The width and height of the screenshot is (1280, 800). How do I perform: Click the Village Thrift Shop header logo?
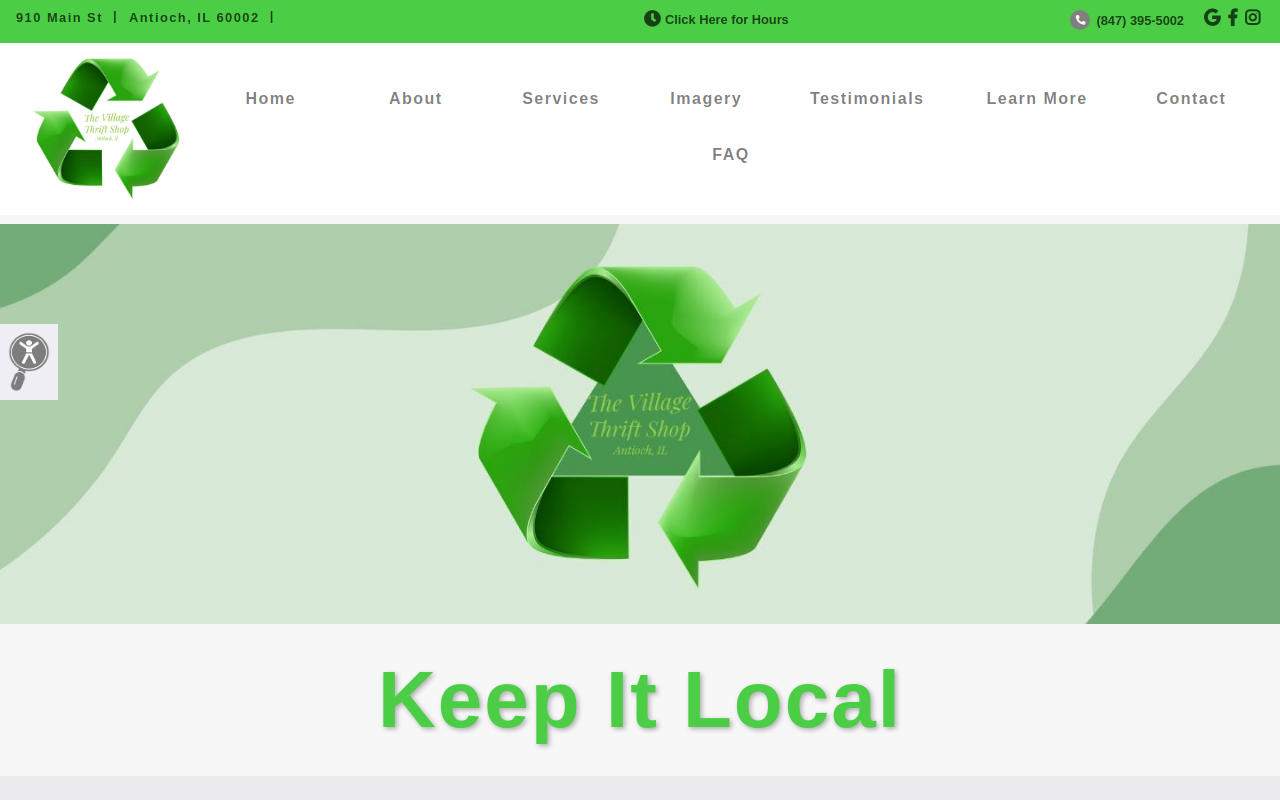coord(107,128)
